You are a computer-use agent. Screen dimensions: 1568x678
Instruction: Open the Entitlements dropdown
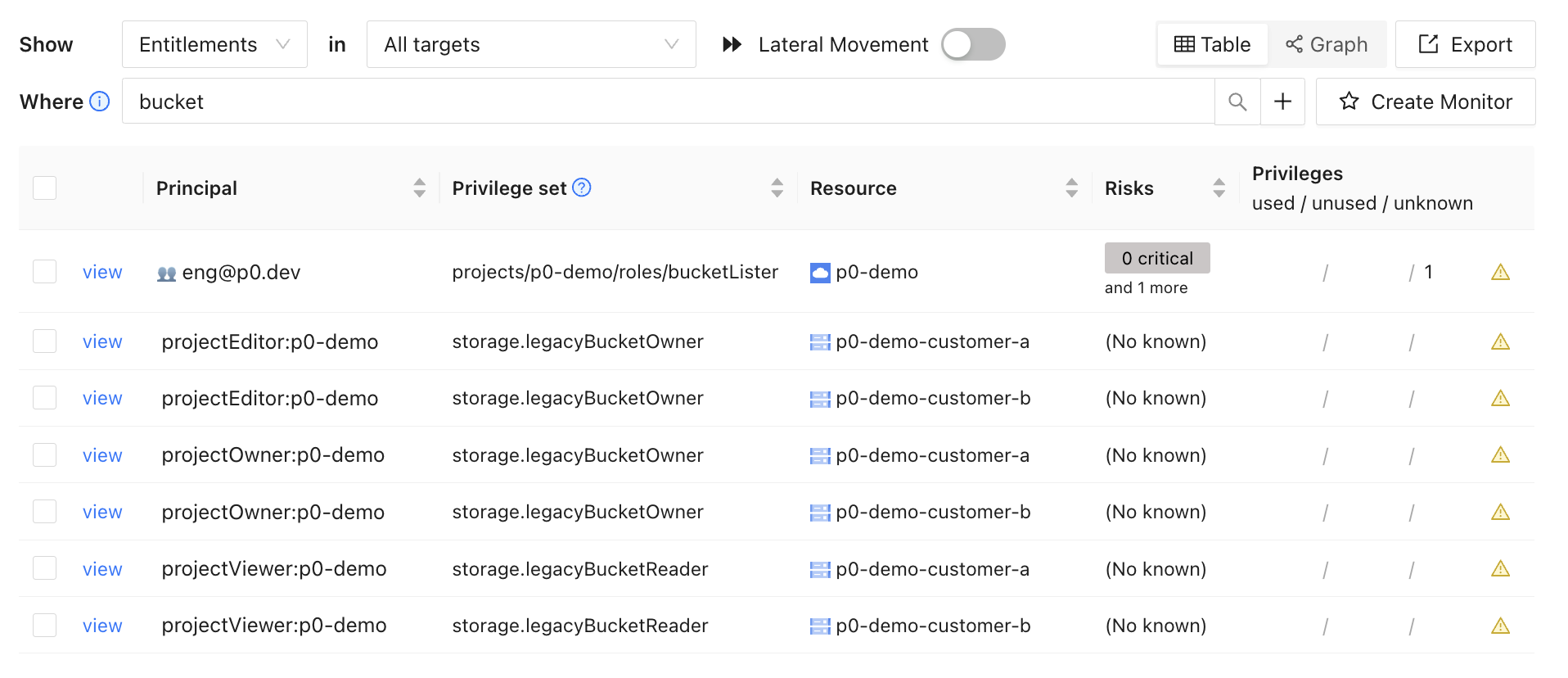click(x=214, y=44)
